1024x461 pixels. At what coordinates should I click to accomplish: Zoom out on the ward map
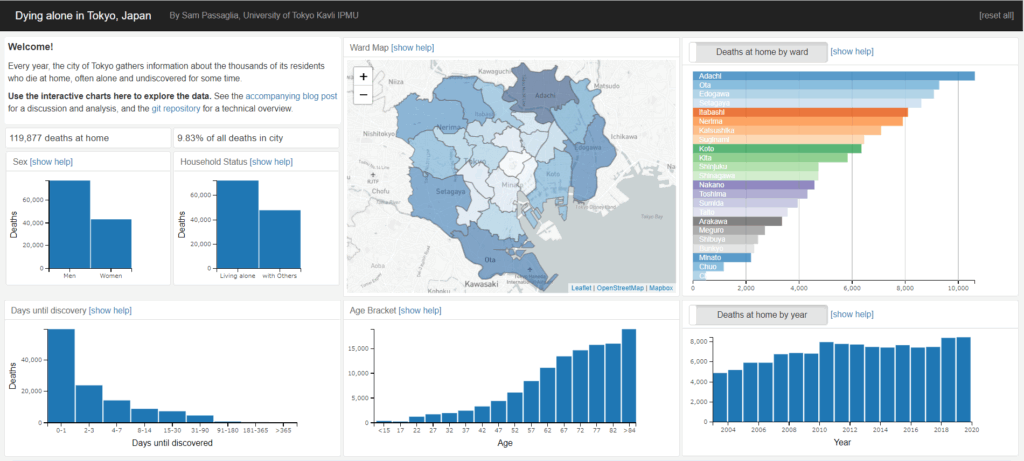(362, 95)
